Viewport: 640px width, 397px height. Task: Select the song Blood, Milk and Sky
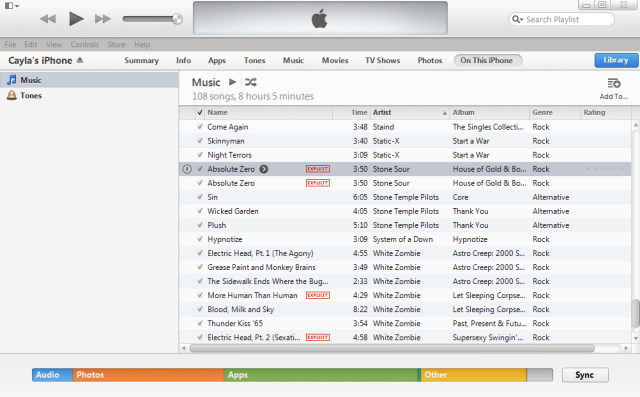point(405,309)
